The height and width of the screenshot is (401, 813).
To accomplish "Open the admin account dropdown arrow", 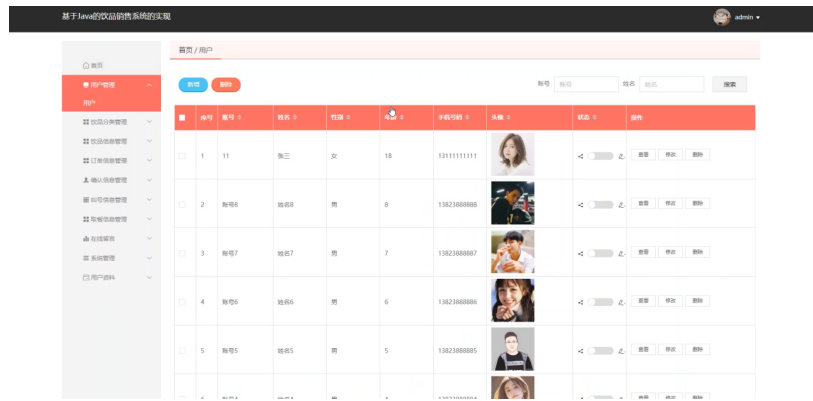I will pyautogui.click(x=758, y=18).
